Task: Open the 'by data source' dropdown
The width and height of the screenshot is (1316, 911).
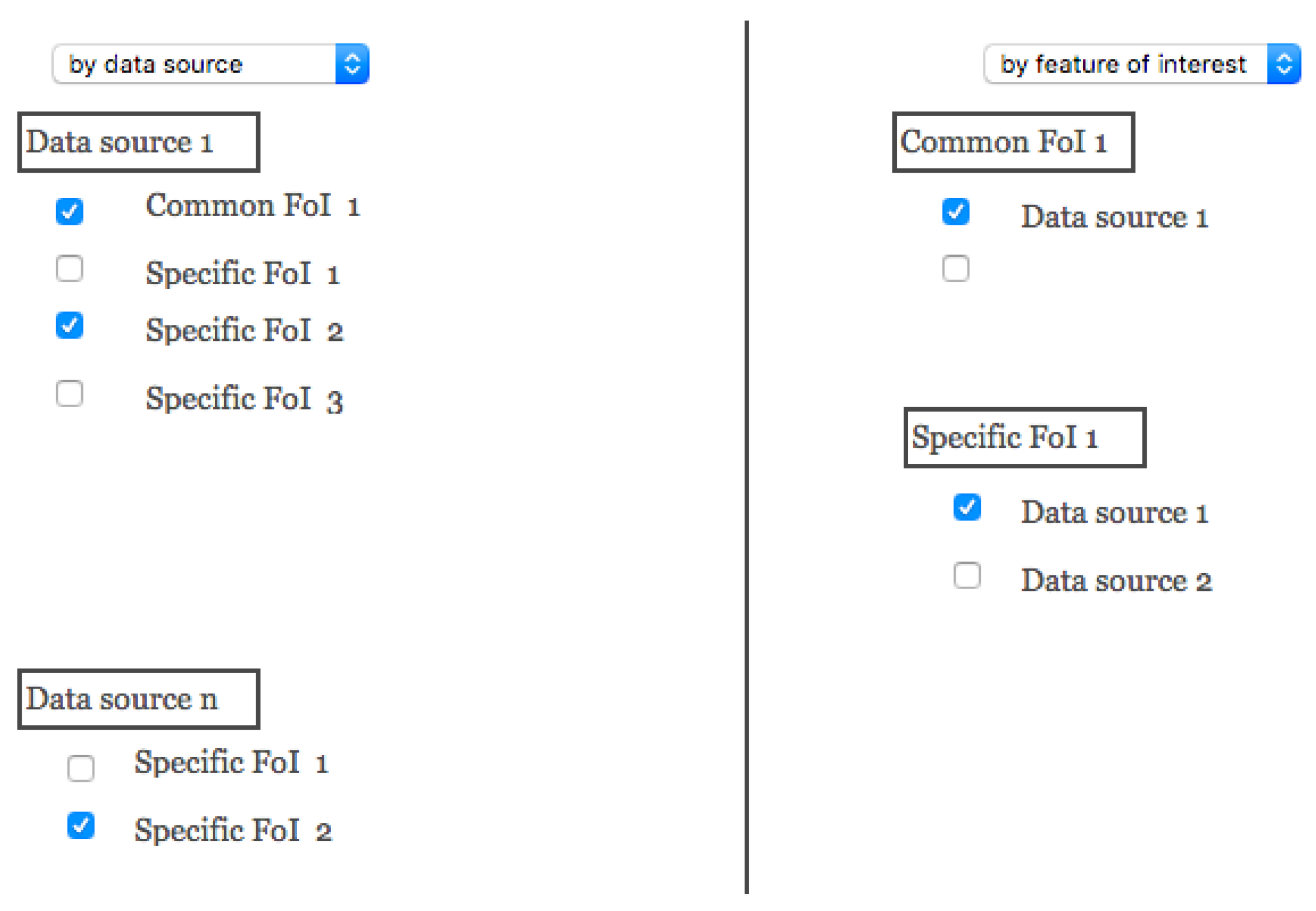Action: tap(194, 64)
